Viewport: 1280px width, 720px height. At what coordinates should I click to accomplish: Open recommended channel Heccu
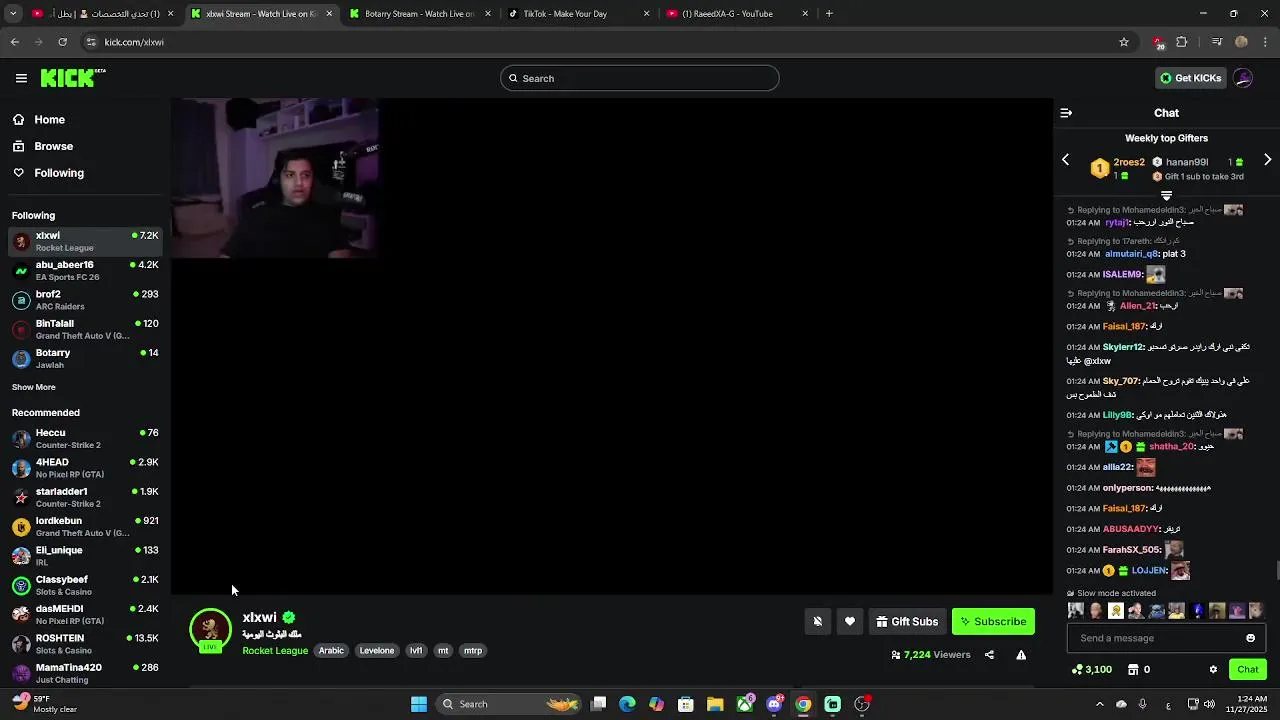point(85,438)
